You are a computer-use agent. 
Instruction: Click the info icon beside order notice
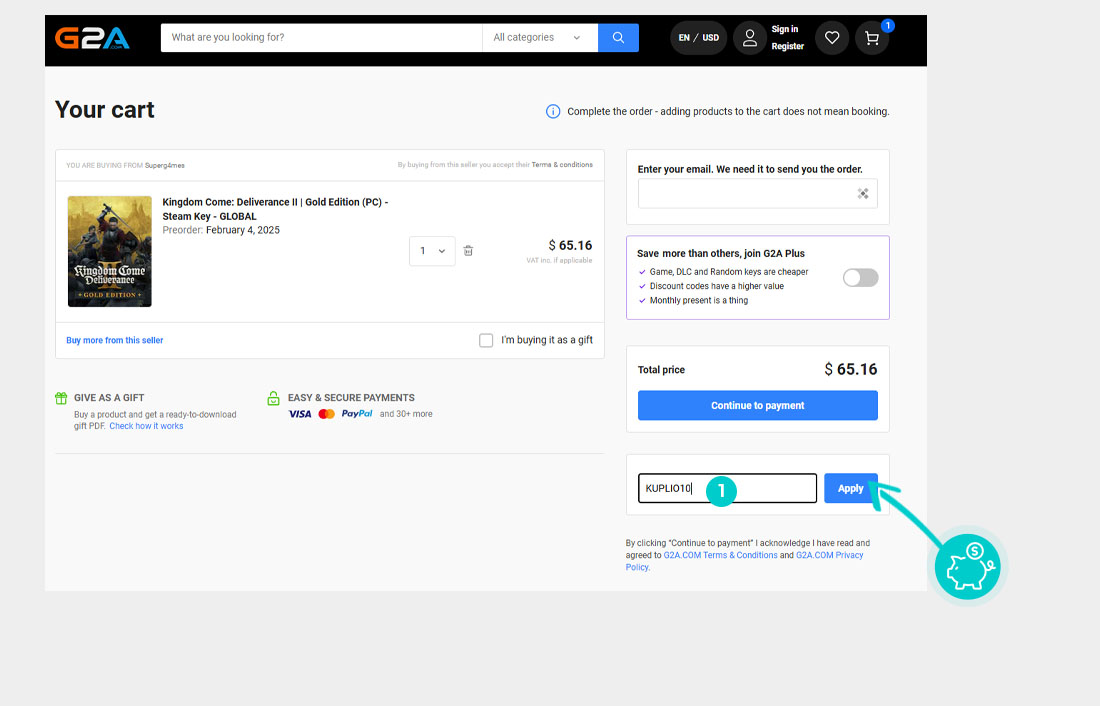[x=553, y=112]
